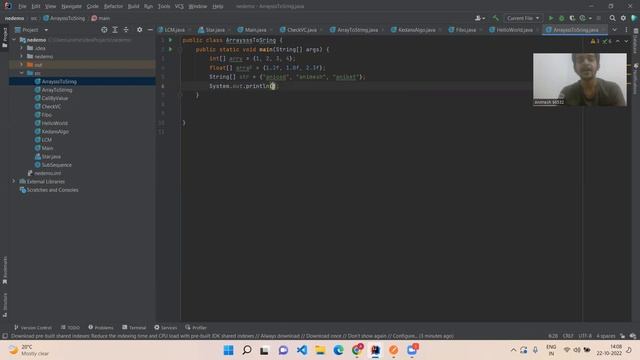
Task: Open the Project tool window side tab
Action: [4, 38]
